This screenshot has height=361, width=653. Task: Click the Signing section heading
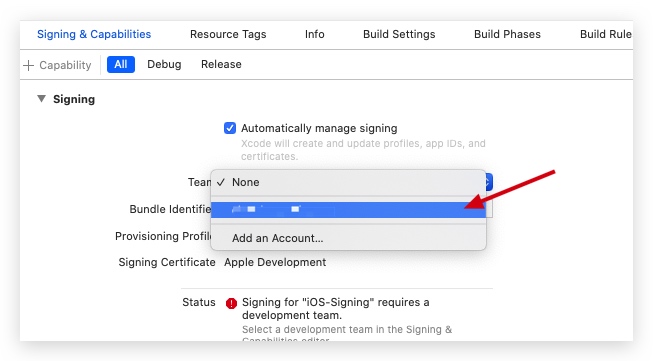(x=74, y=99)
